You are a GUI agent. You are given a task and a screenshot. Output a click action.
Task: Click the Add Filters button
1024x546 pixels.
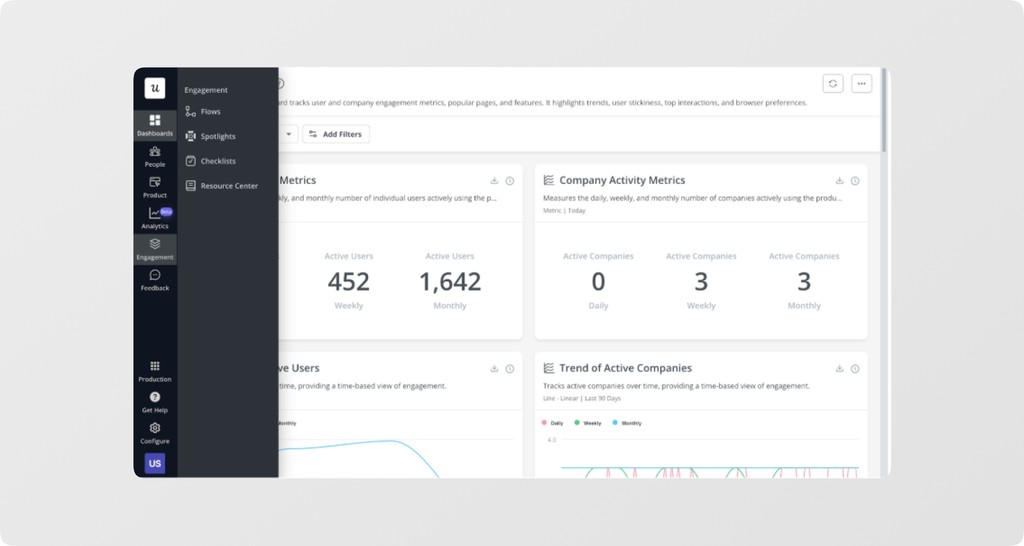click(x=336, y=134)
